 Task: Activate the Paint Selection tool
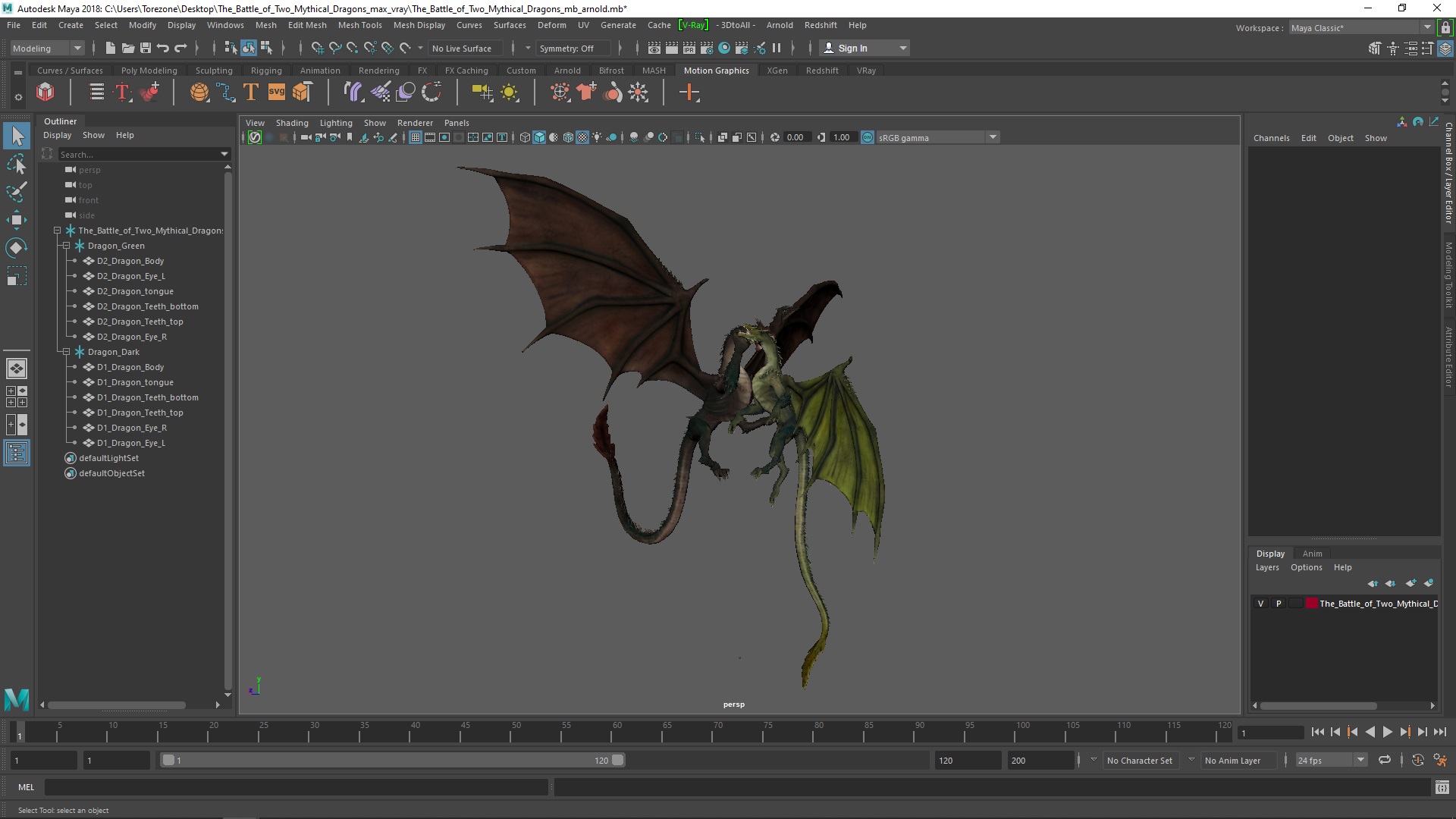[17, 191]
